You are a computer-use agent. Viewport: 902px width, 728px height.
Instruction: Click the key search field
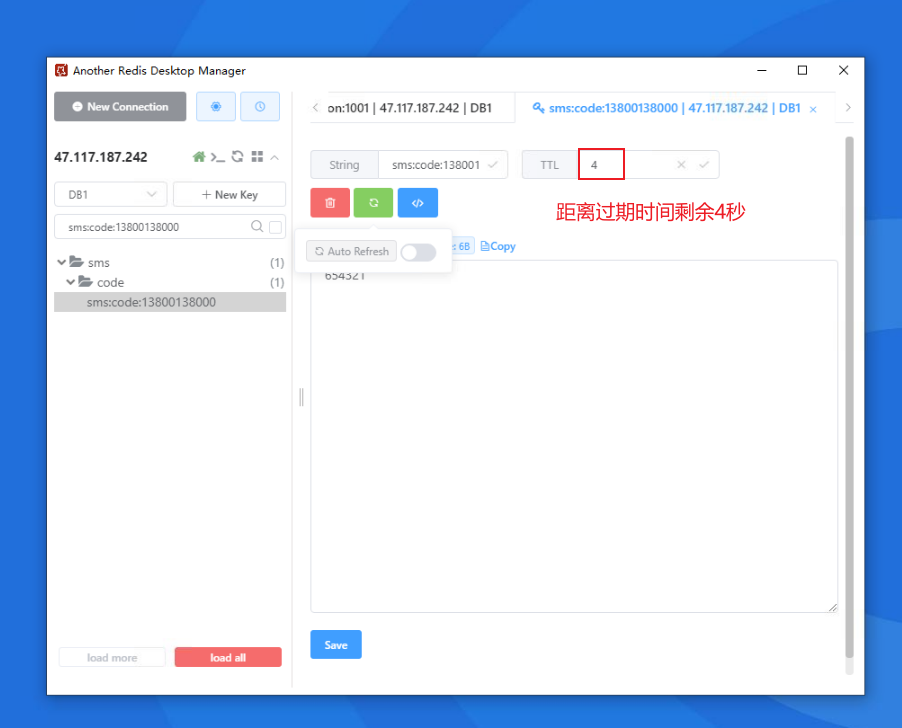coord(155,227)
